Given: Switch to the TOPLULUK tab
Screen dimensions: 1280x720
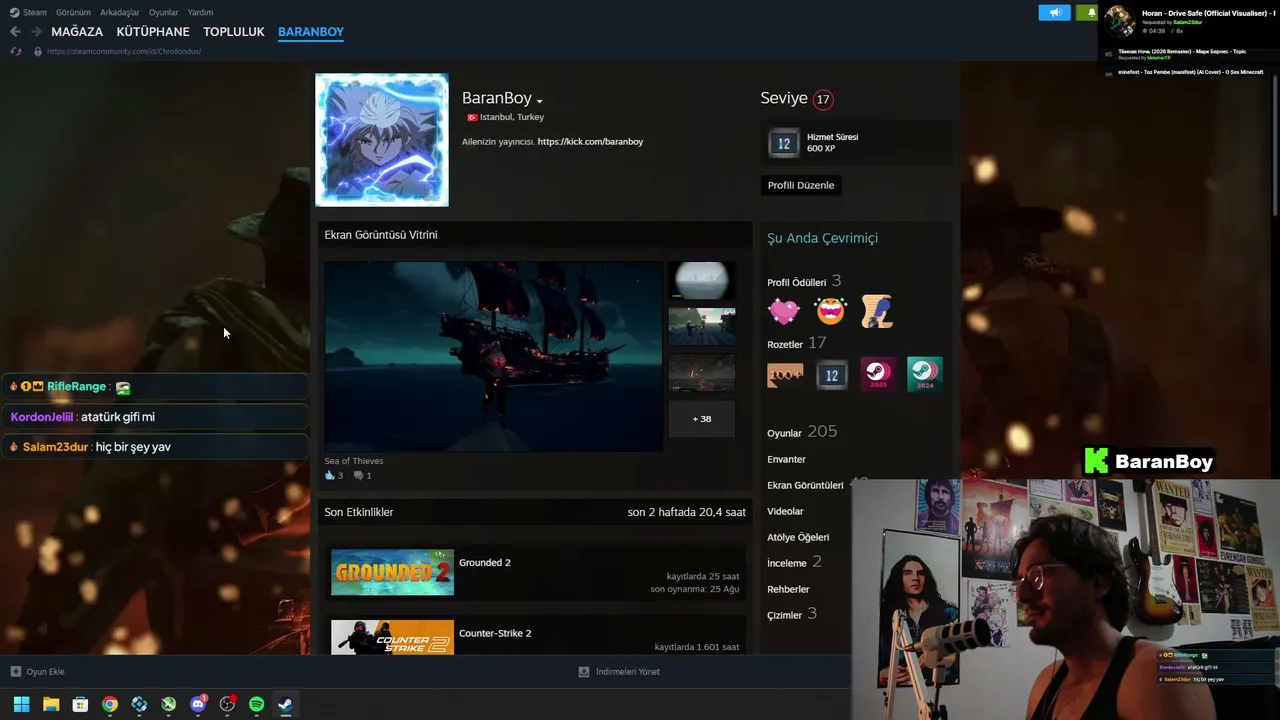Looking at the screenshot, I should point(234,32).
